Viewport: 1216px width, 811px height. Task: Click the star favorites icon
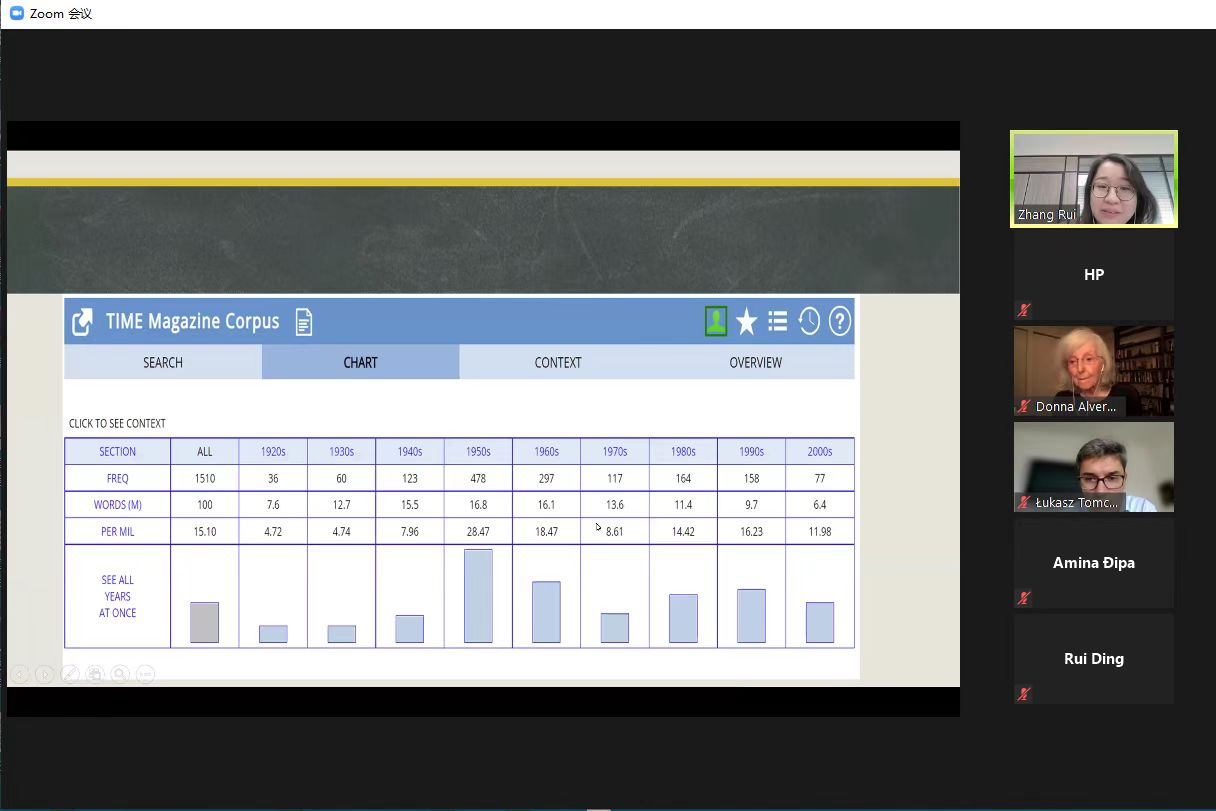coord(746,321)
